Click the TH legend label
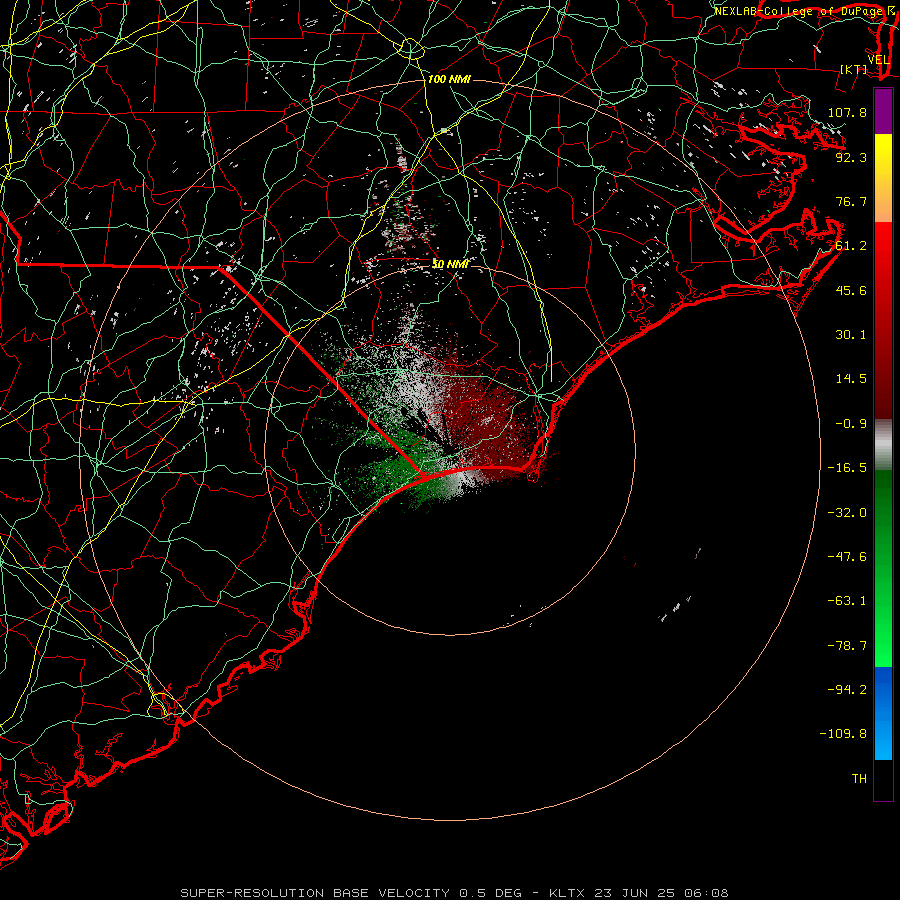 (x=859, y=779)
